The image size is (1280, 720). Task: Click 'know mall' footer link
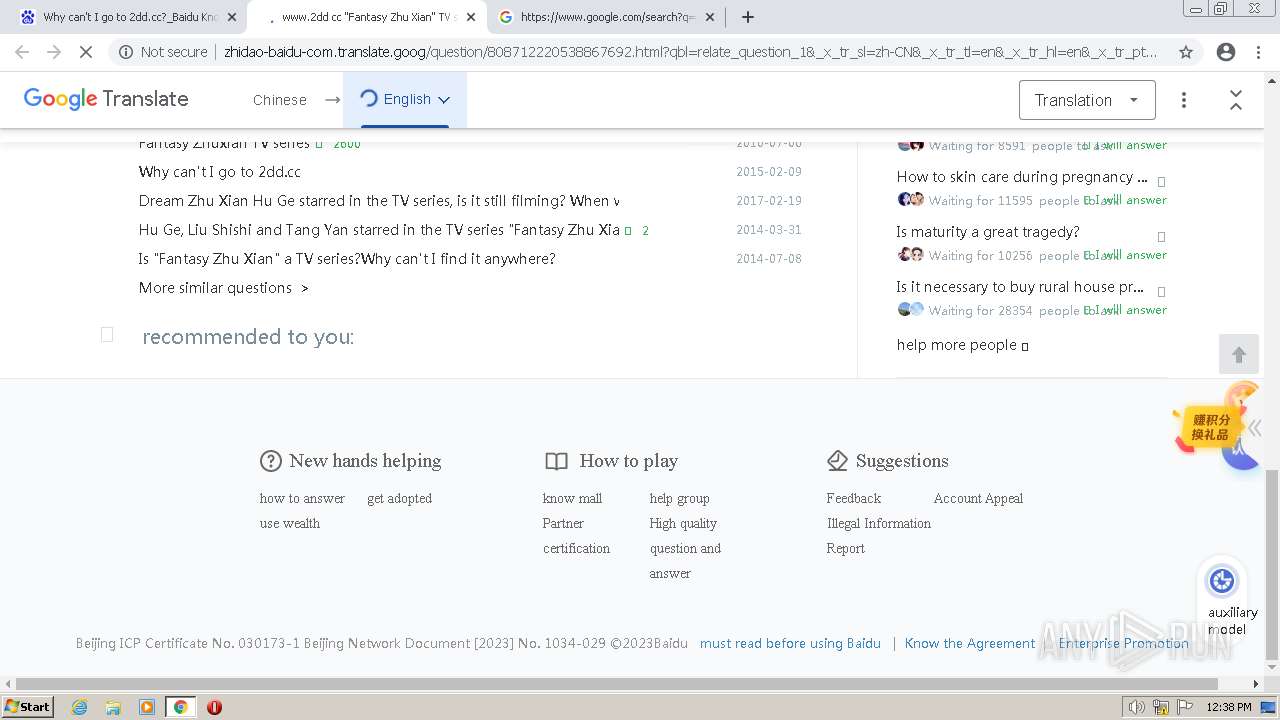pyautogui.click(x=572, y=498)
